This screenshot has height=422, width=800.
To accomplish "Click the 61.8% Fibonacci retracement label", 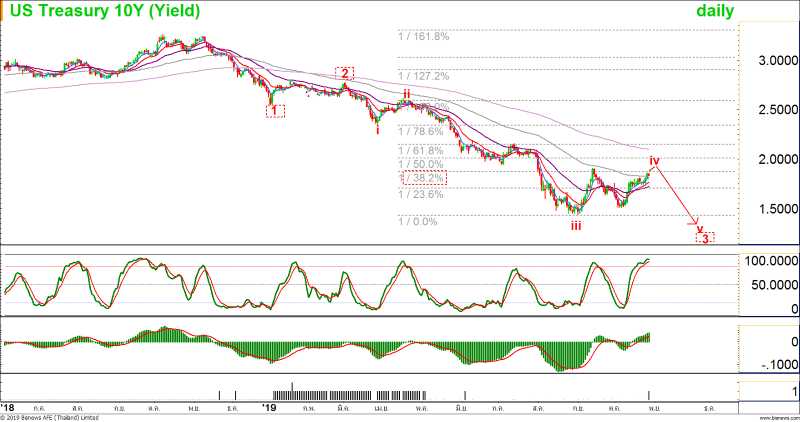I will click(420, 151).
